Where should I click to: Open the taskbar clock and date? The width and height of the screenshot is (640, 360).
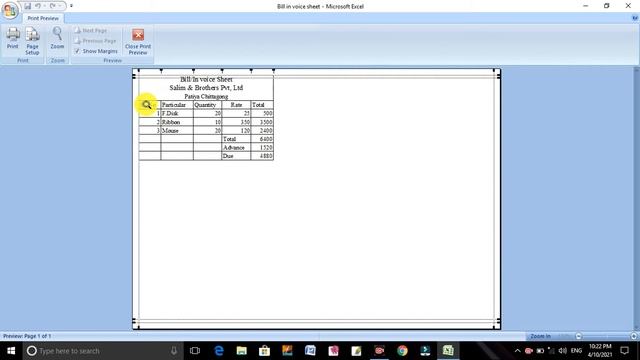click(600, 351)
